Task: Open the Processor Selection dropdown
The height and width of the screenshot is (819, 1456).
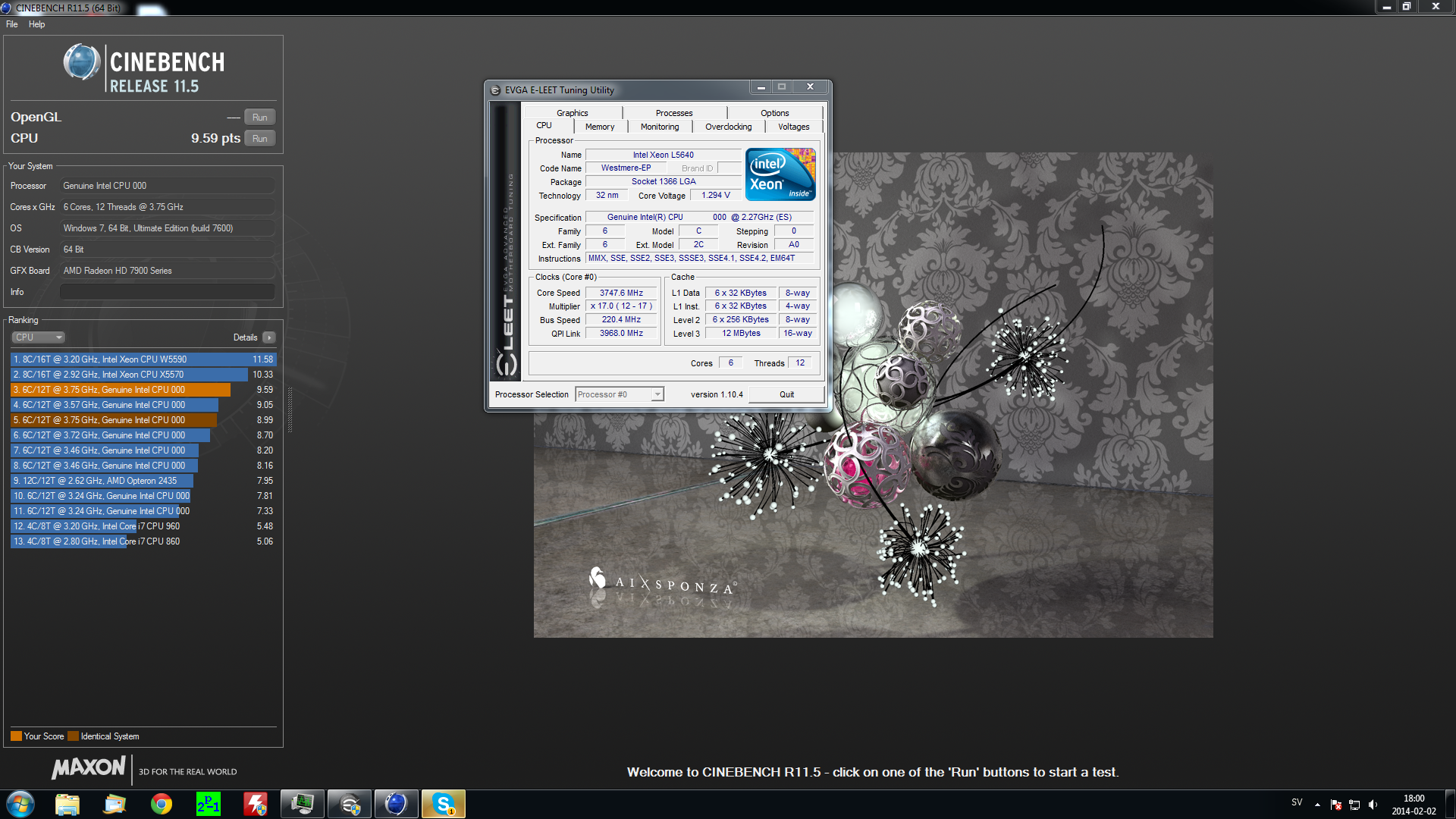Action: click(620, 394)
